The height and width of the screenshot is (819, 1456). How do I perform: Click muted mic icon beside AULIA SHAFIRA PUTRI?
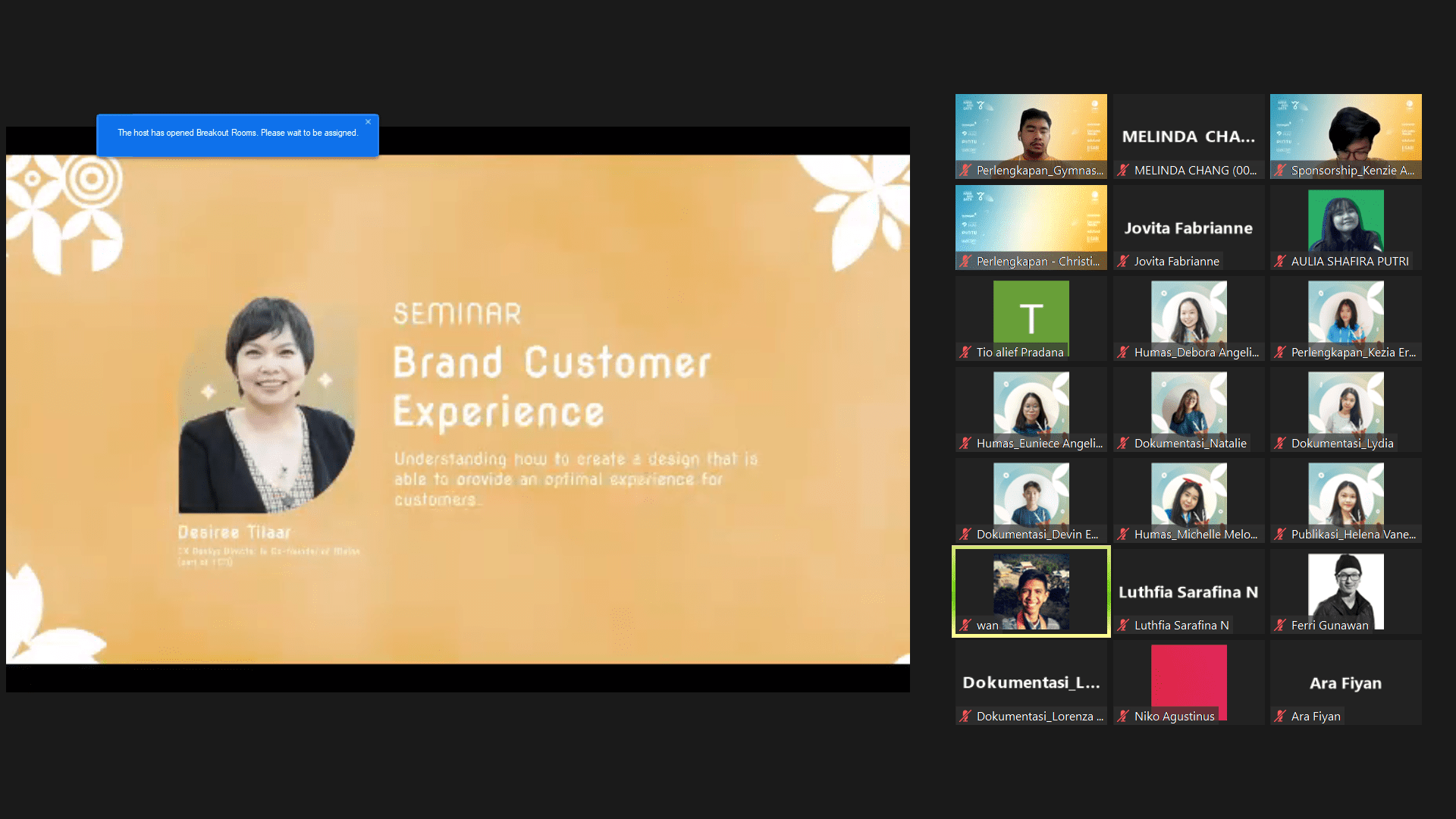pos(1280,261)
